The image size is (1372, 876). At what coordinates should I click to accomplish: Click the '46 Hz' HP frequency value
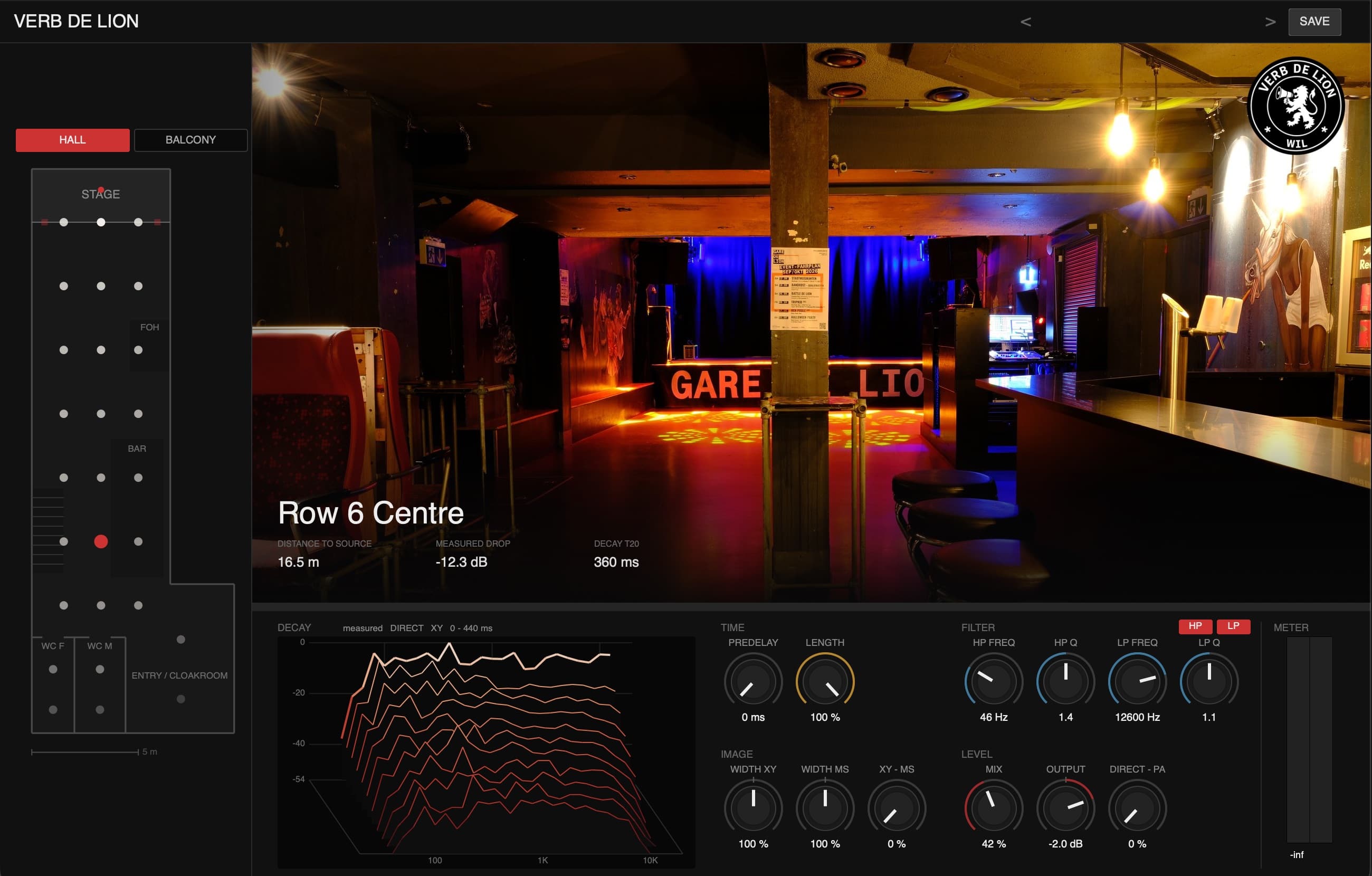[x=994, y=718]
